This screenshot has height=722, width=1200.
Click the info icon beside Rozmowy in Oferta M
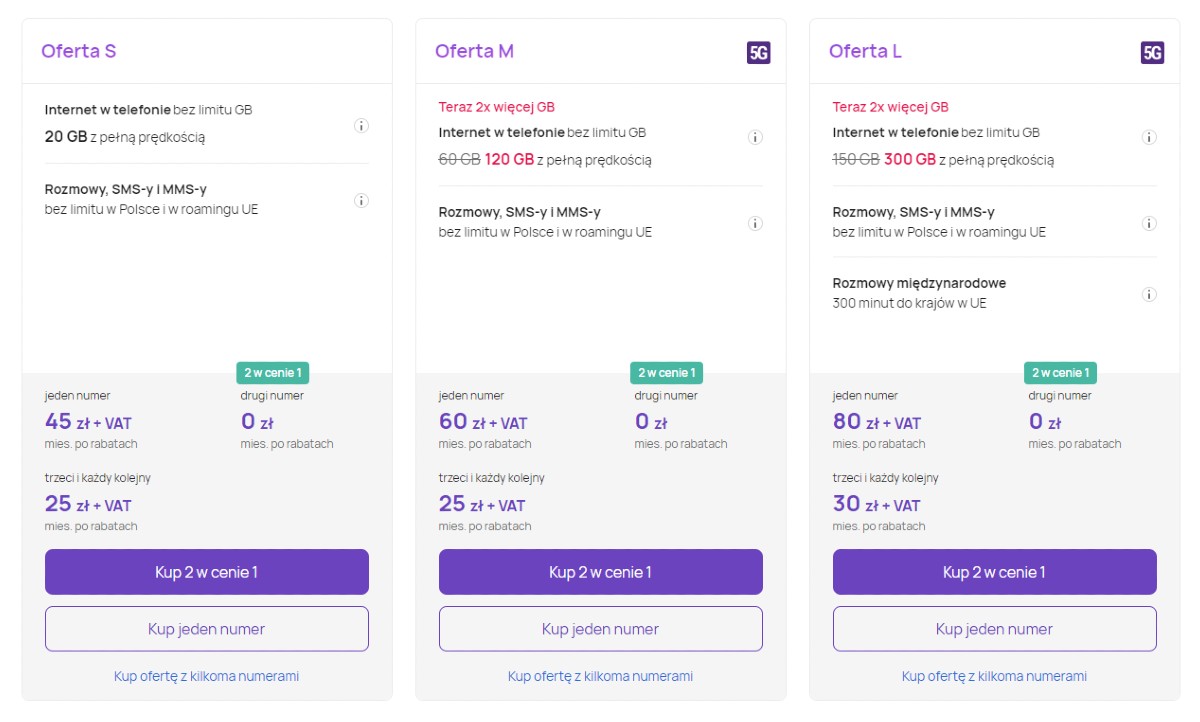tap(755, 223)
